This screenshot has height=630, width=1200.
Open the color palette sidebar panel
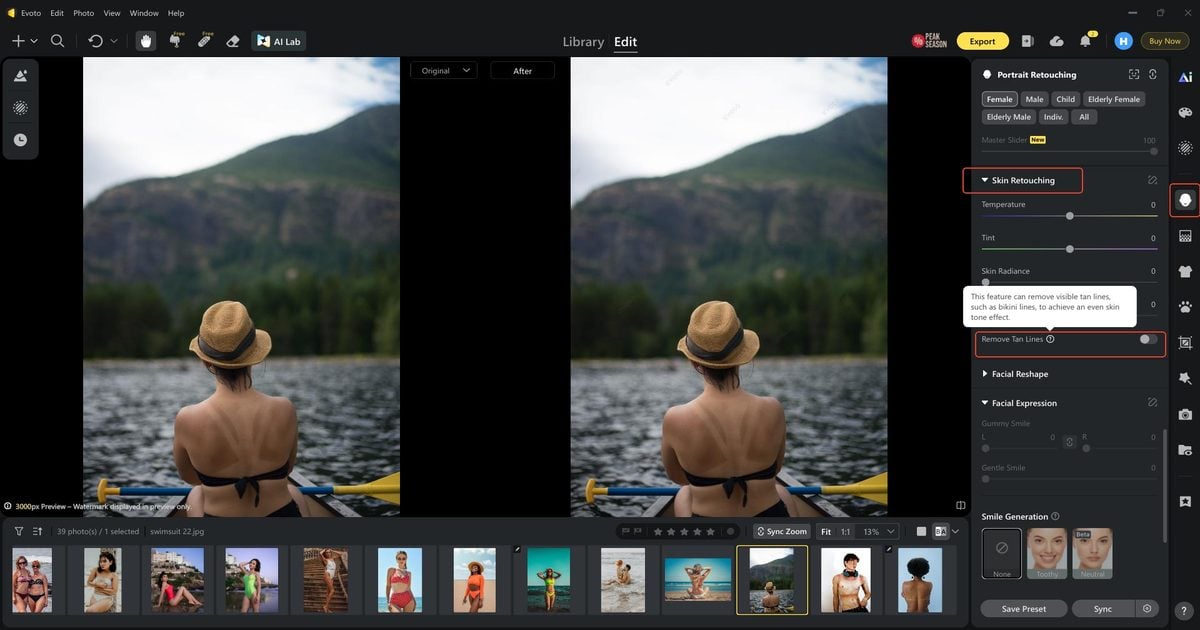pyautogui.click(x=1185, y=112)
